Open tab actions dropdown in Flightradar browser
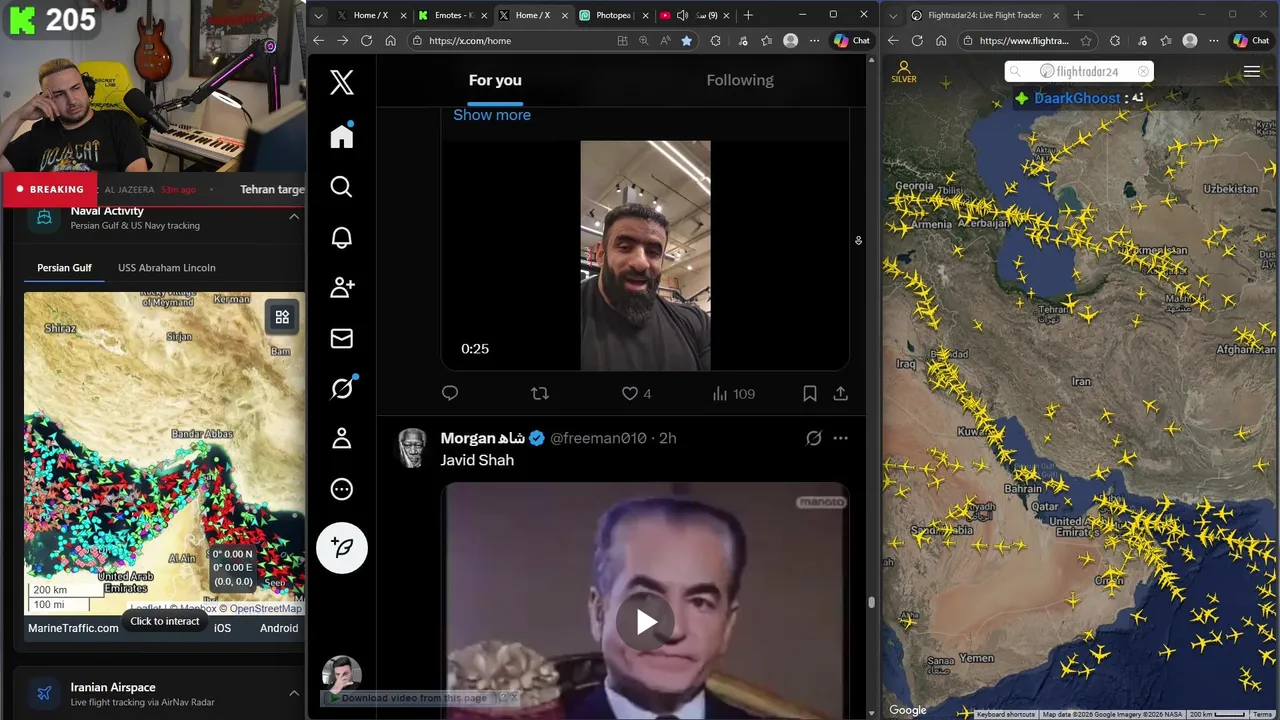The image size is (1280, 720). (x=892, y=15)
